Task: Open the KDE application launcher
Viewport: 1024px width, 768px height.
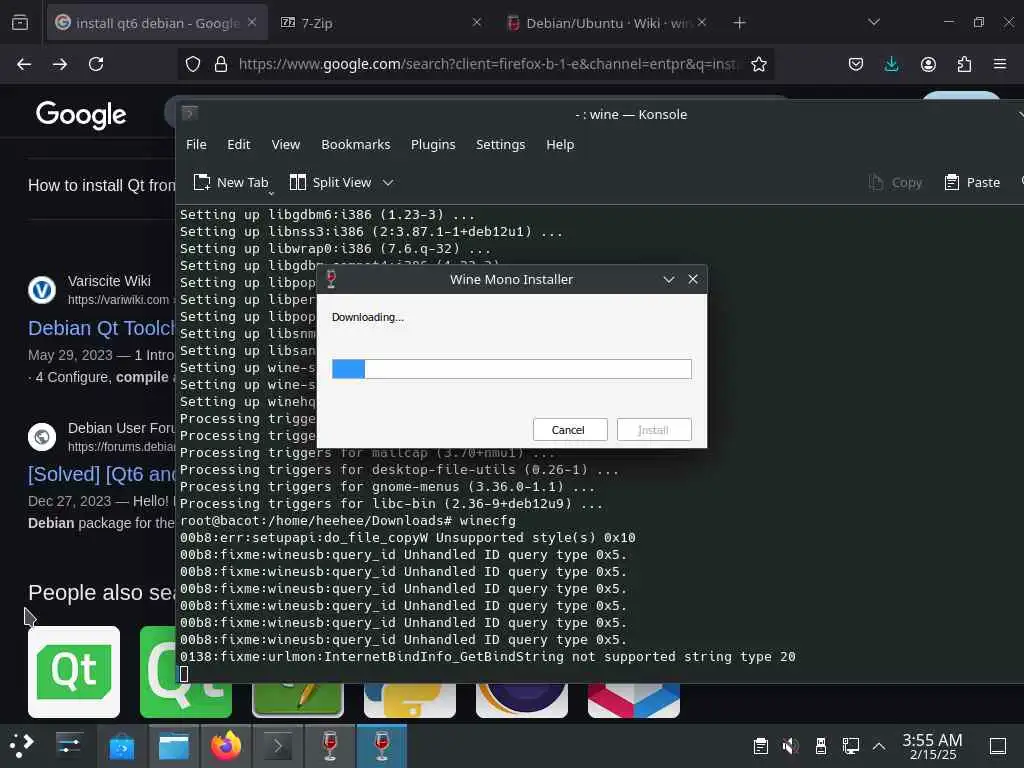Action: (22, 746)
